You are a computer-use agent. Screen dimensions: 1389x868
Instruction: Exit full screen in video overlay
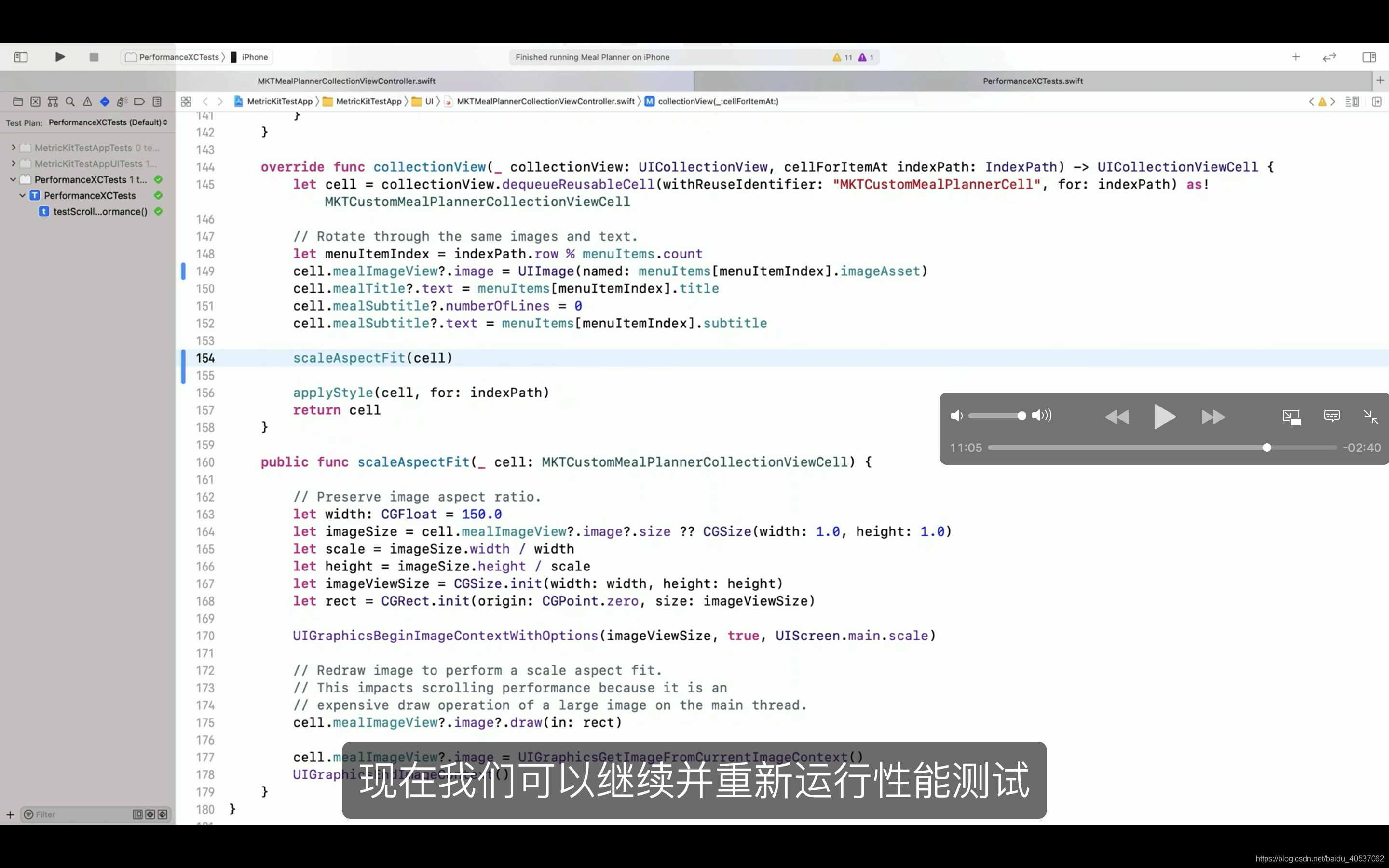pos(1371,417)
